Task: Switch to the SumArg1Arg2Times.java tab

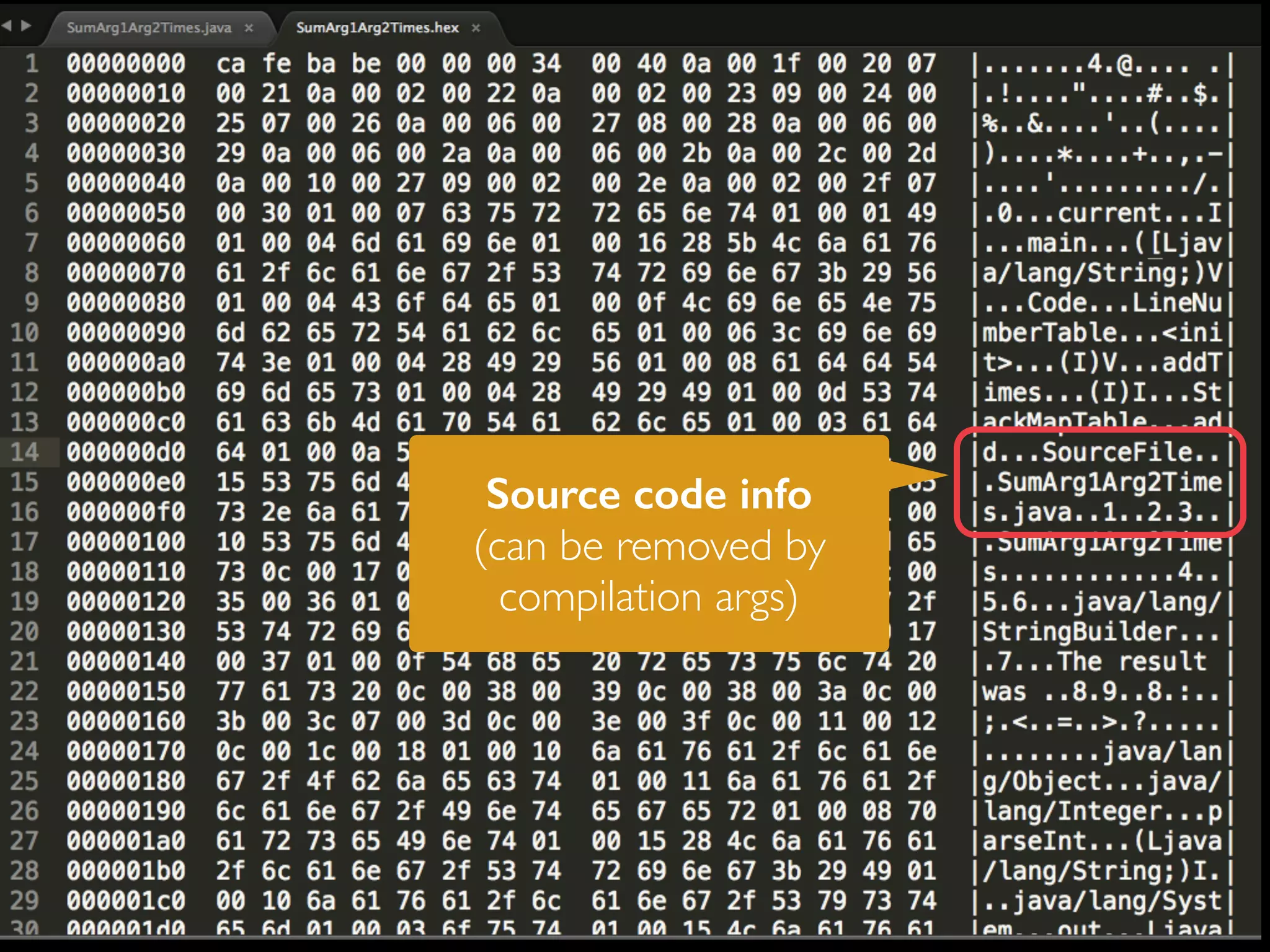Action: 149,28
